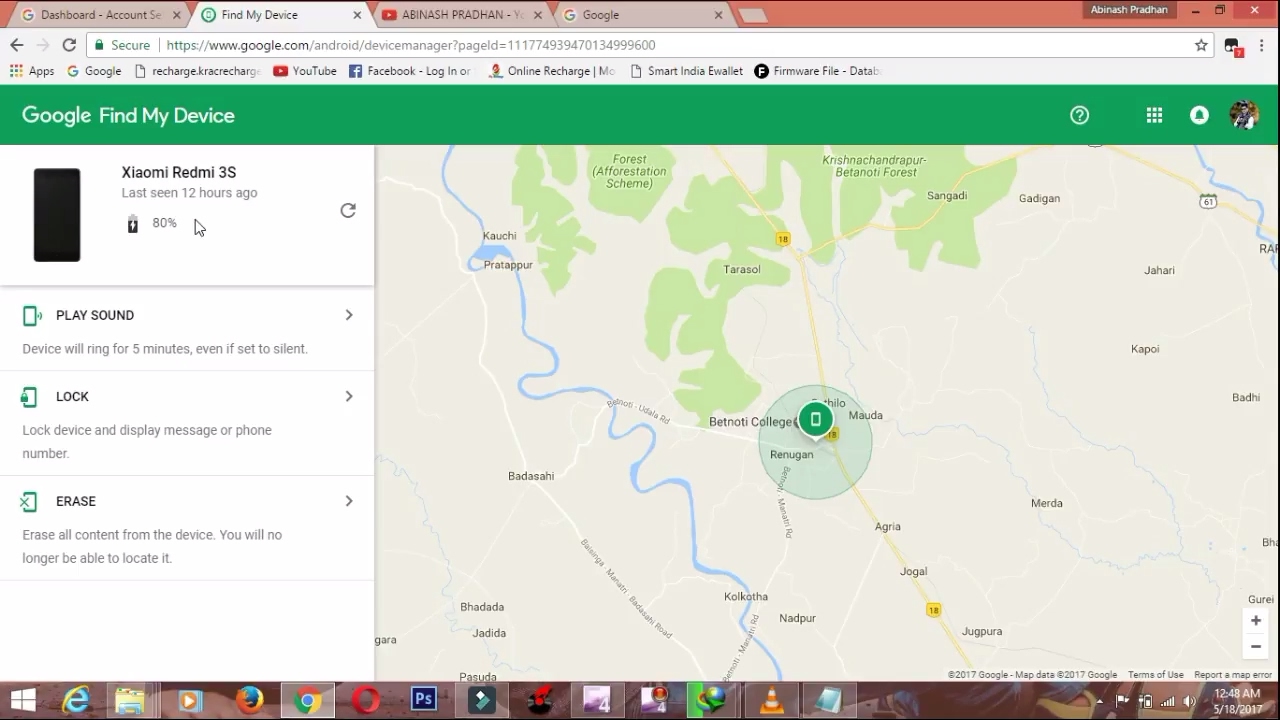The width and height of the screenshot is (1280, 720).
Task: Open the Find My Device help icon
Action: click(x=1079, y=115)
